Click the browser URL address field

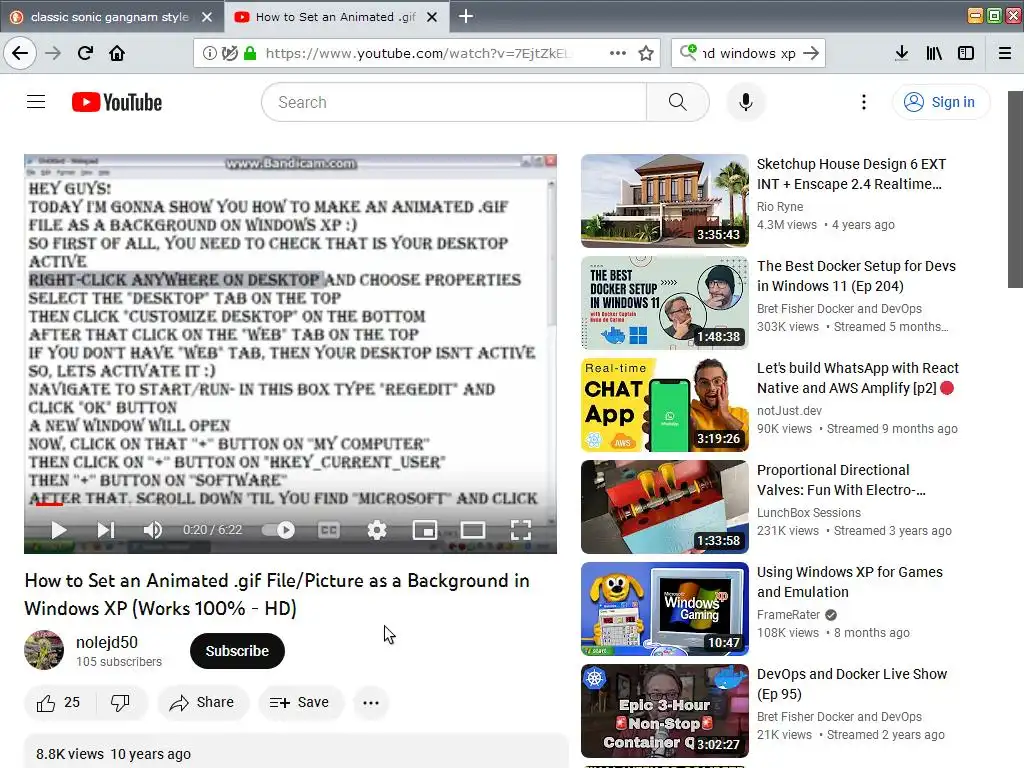pos(418,53)
